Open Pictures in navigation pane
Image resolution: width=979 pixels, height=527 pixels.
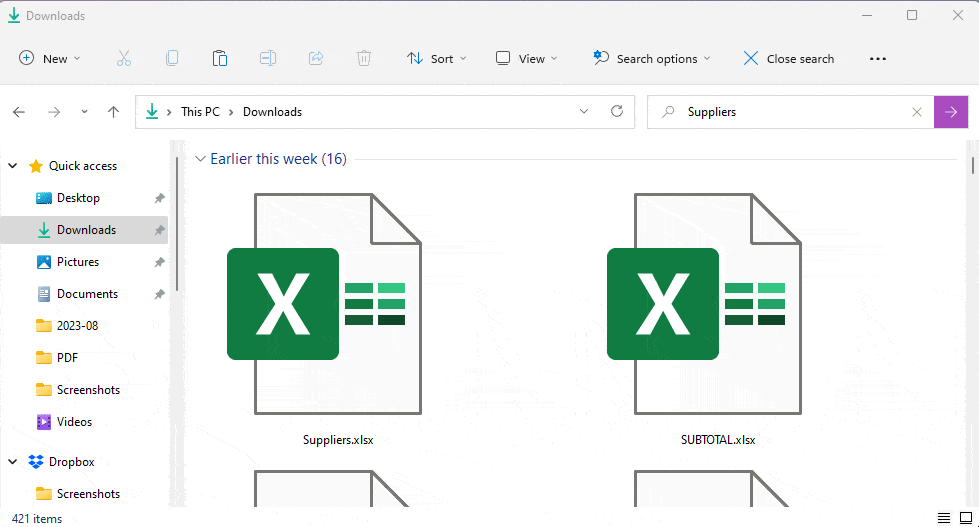(77, 262)
